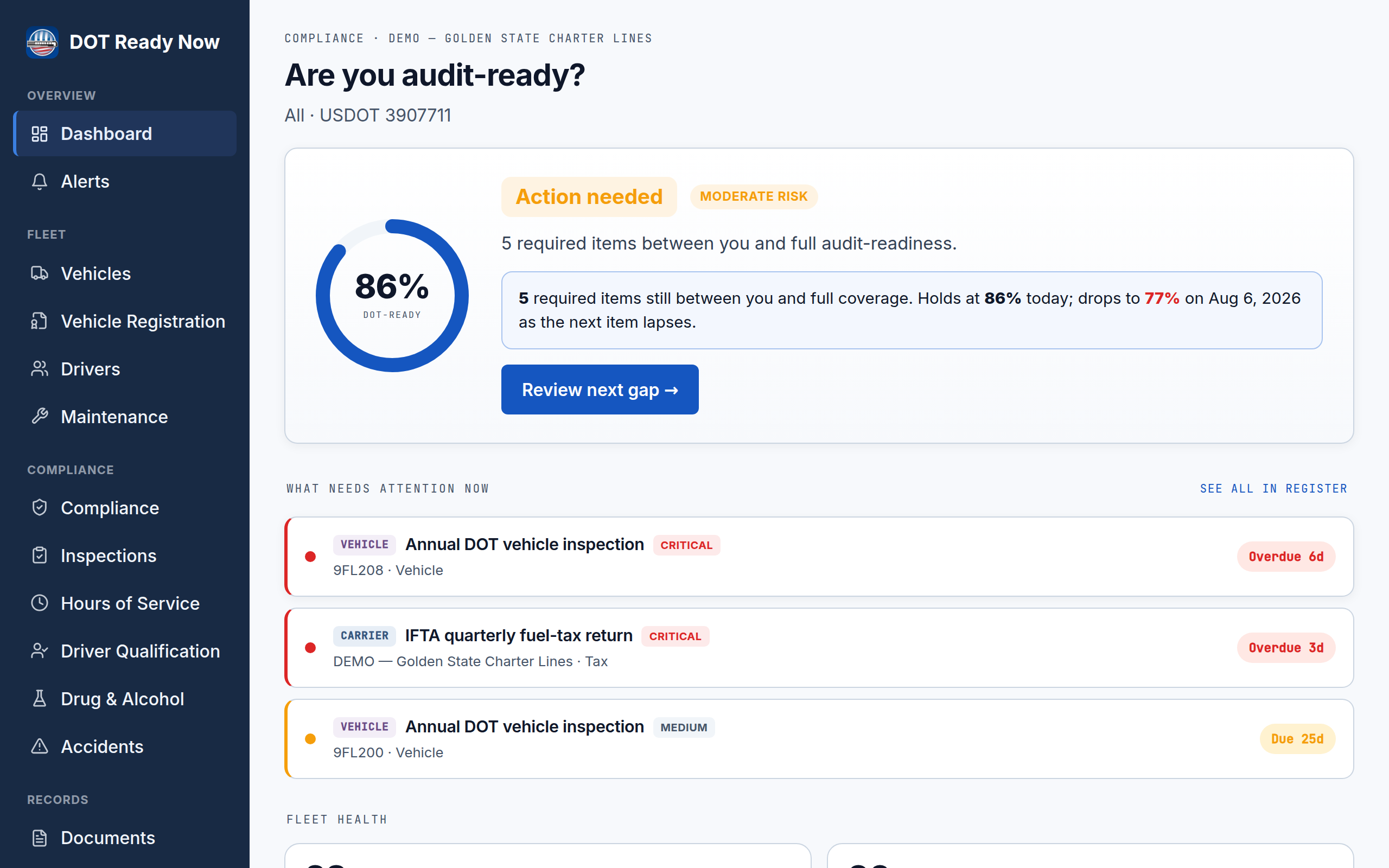
Task: Select Maintenance in the sidebar
Action: point(125,416)
